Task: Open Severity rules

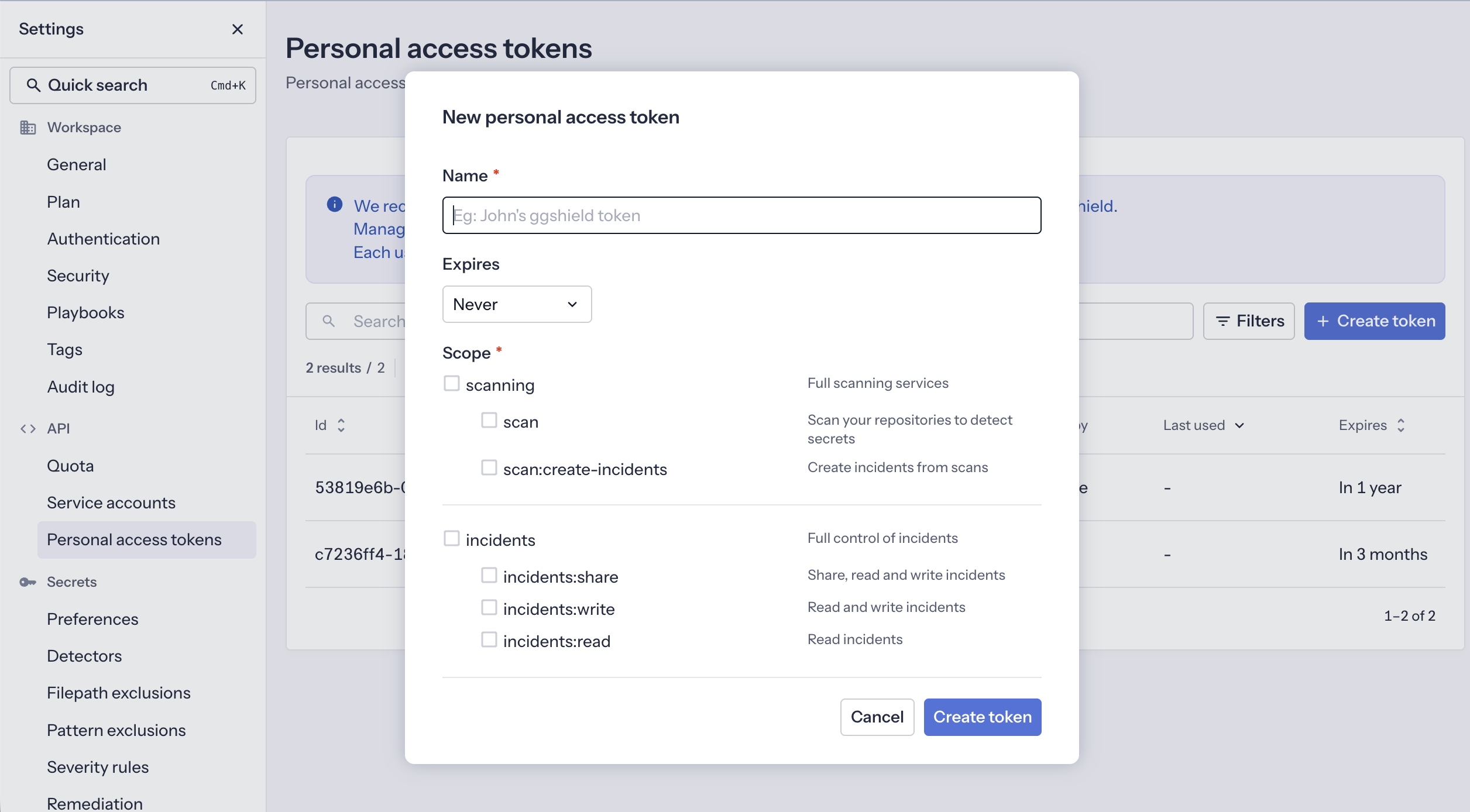Action: (98, 768)
